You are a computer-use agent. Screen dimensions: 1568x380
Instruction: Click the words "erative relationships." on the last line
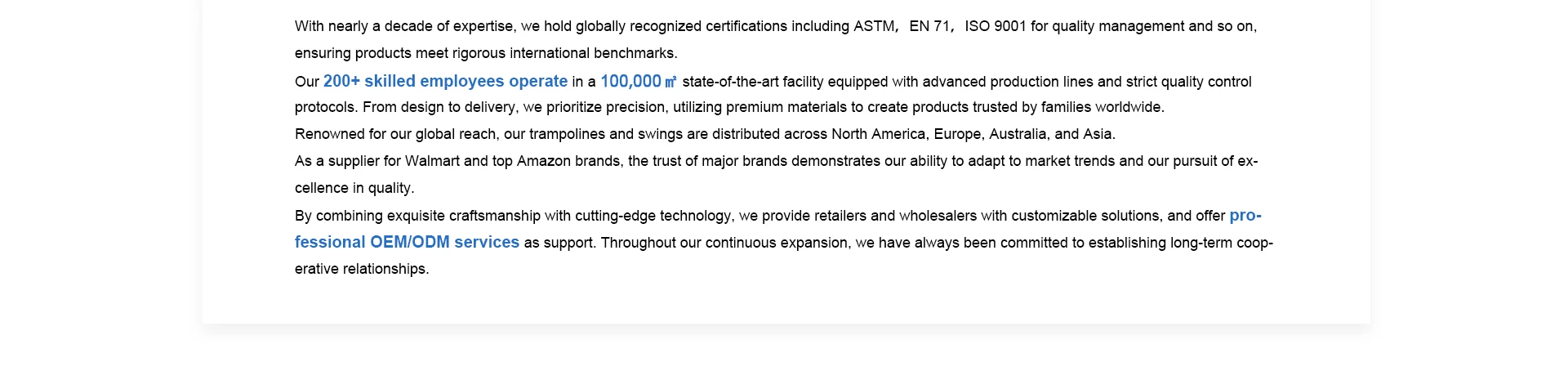point(362,269)
